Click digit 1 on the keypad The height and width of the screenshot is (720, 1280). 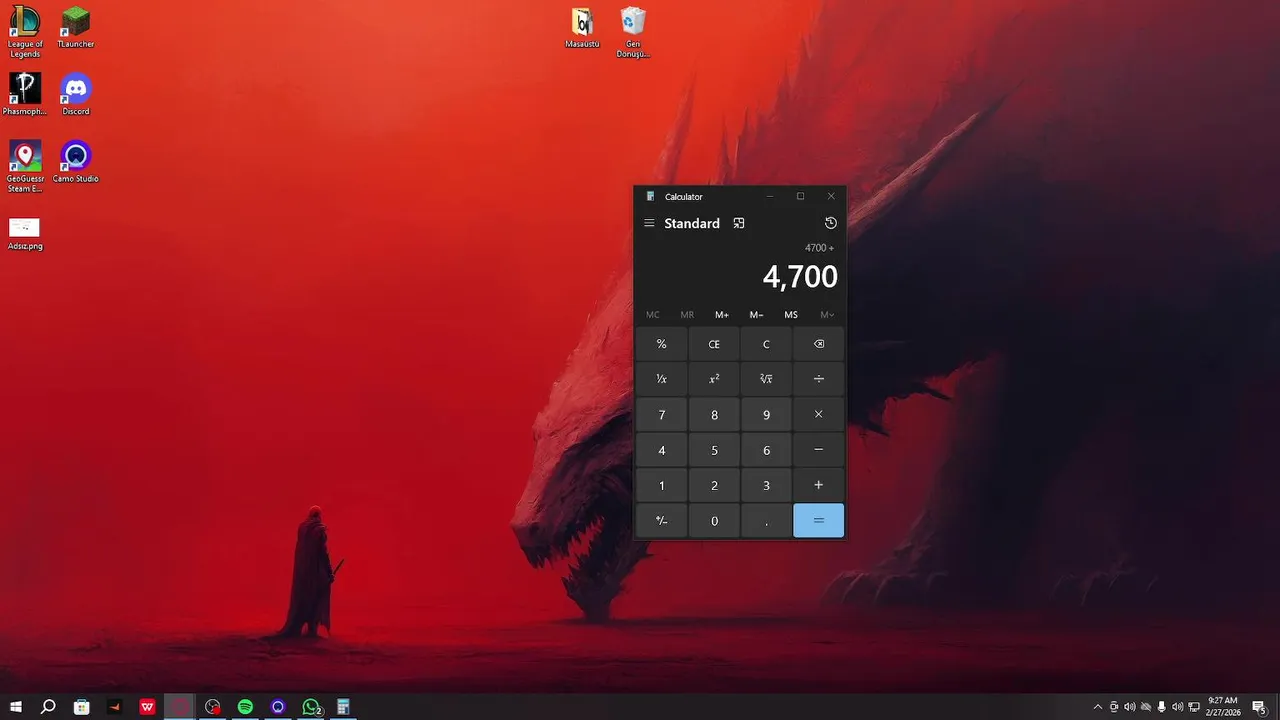point(661,485)
